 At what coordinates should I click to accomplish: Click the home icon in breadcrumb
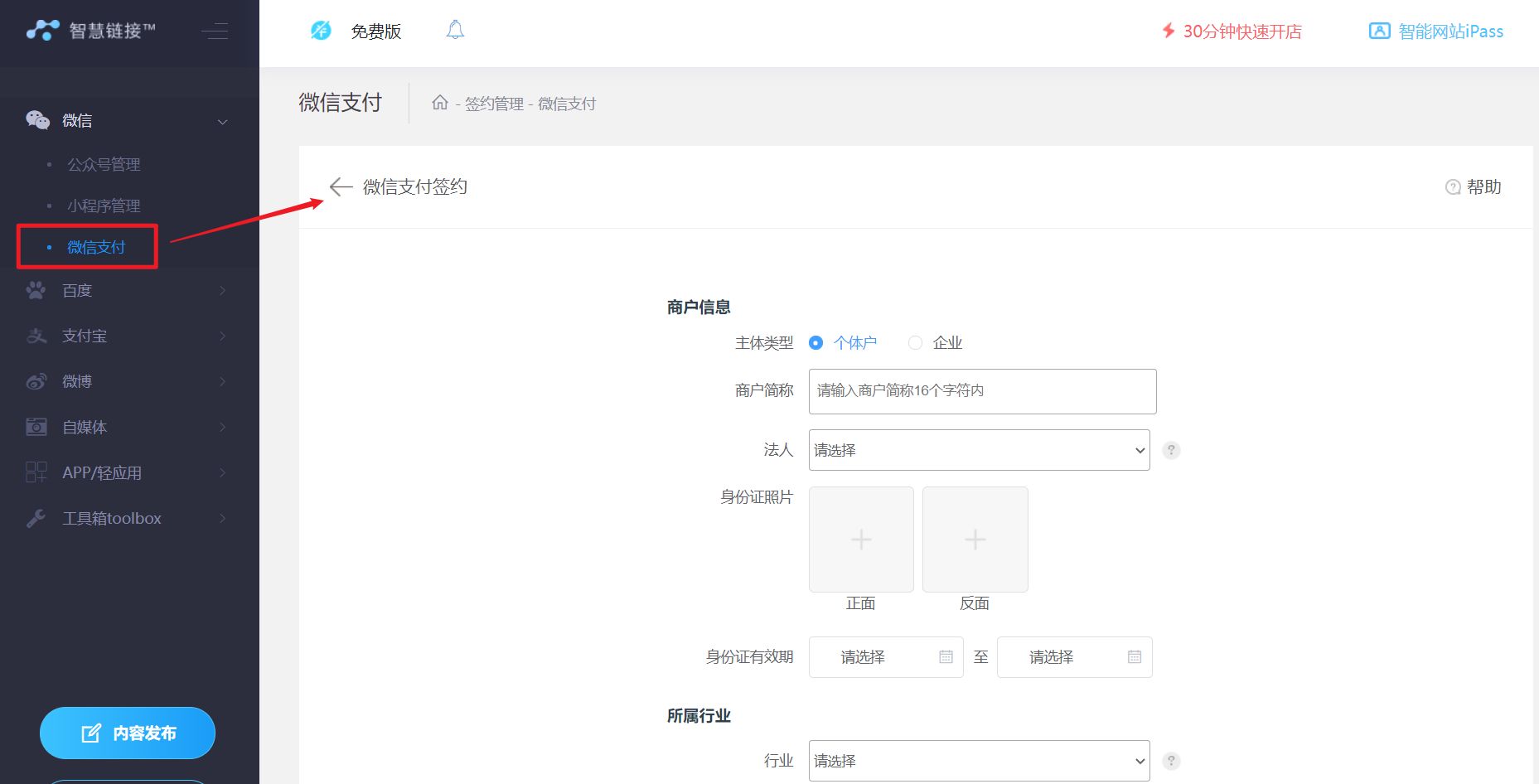pos(440,102)
